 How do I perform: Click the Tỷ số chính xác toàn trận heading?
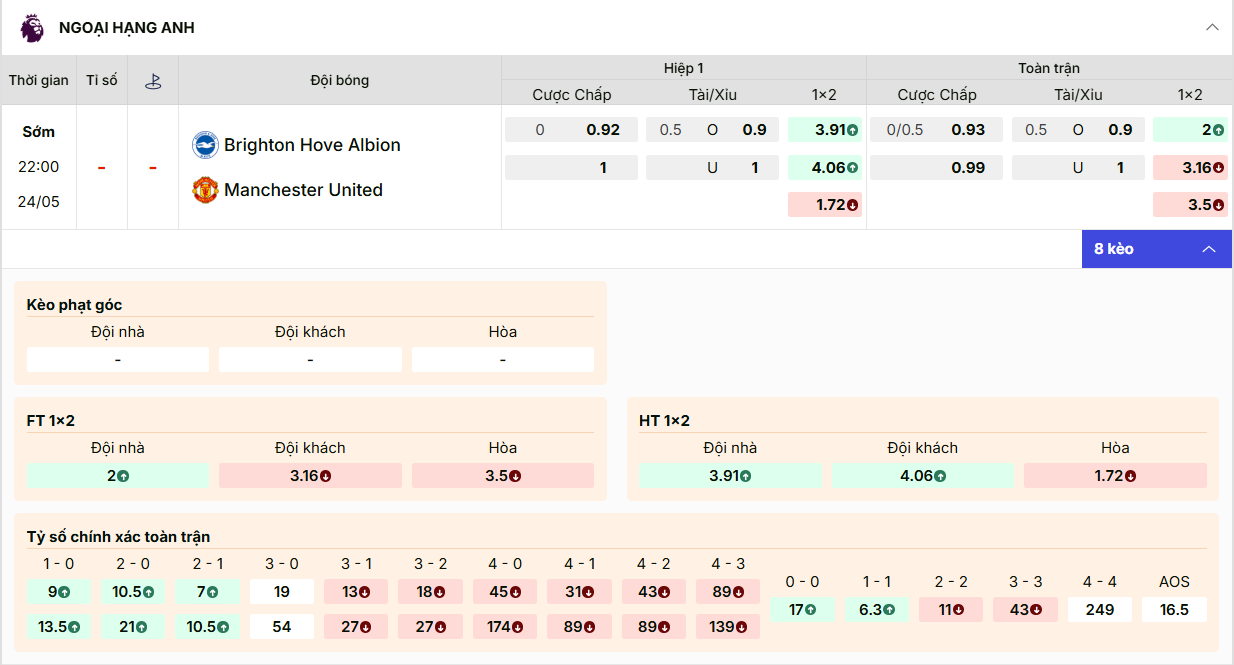[x=118, y=537]
